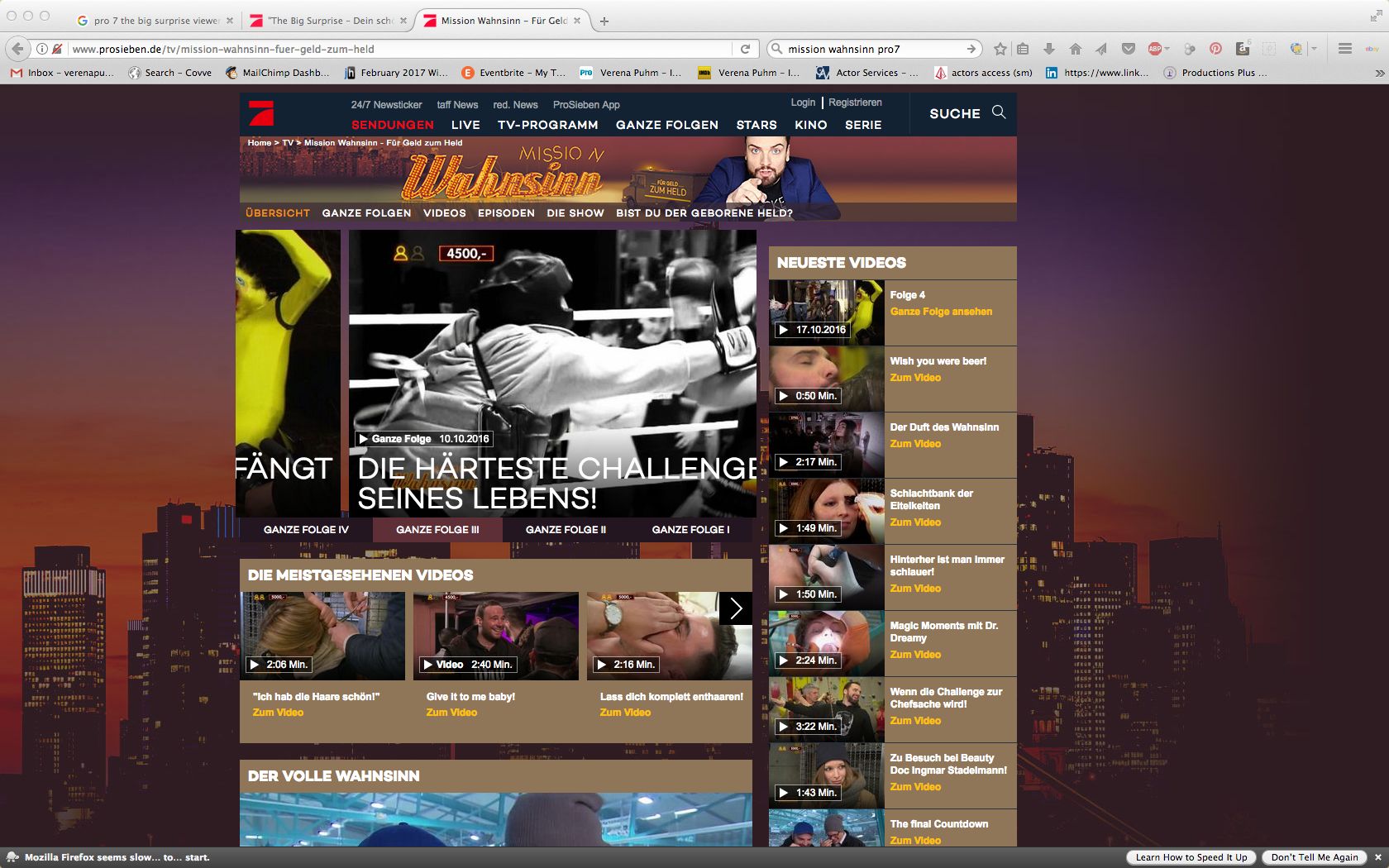The height and width of the screenshot is (868, 1389).
Task: Click Zum Video under 'Magic Moments mit Dr. Dreamy'
Action: (915, 655)
